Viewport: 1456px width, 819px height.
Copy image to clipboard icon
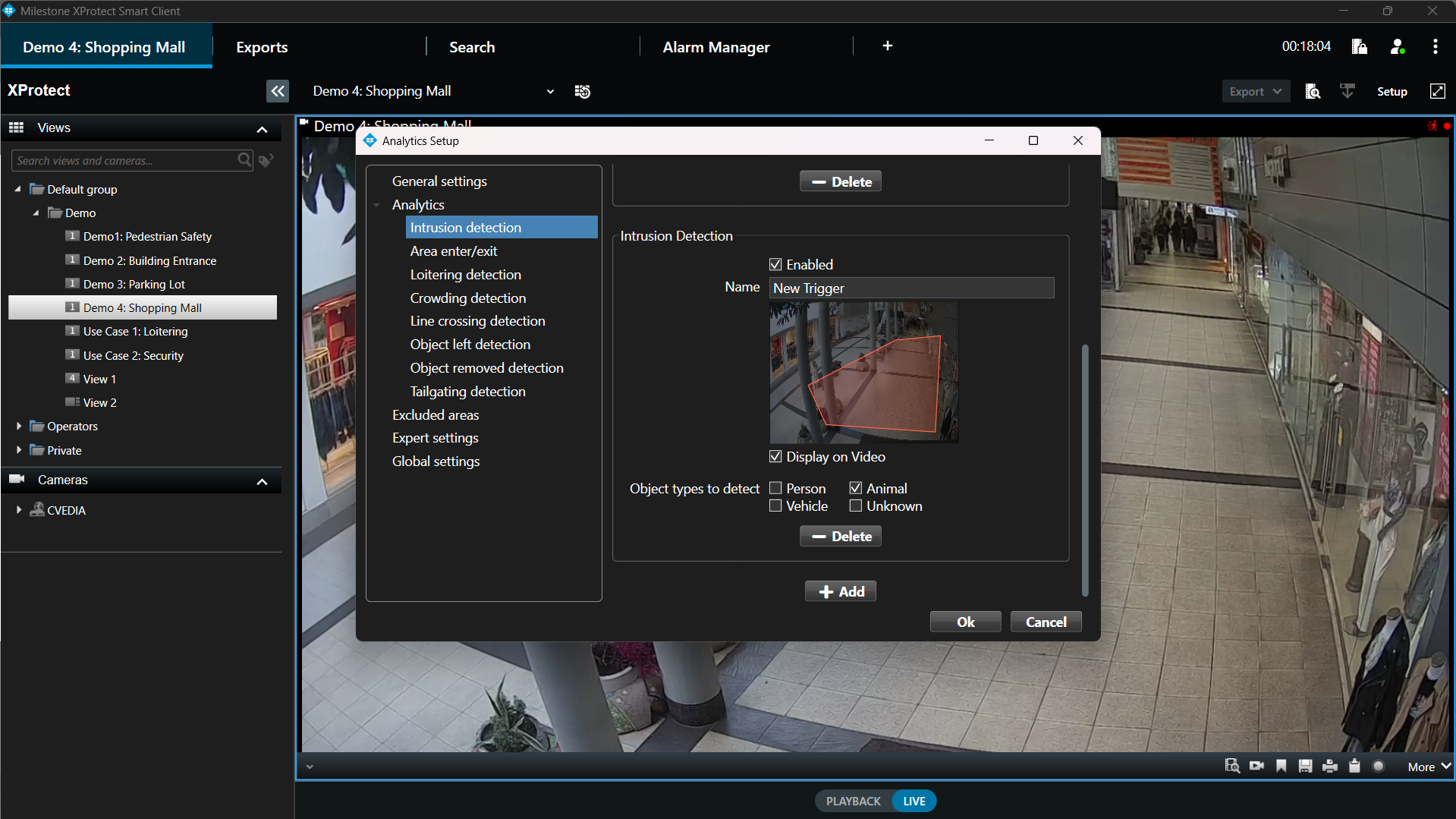(x=1354, y=766)
